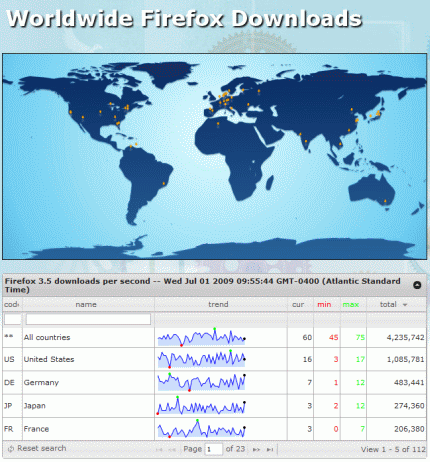Click the cur value 60 for All countries
The image size is (430, 462).
tap(307, 338)
